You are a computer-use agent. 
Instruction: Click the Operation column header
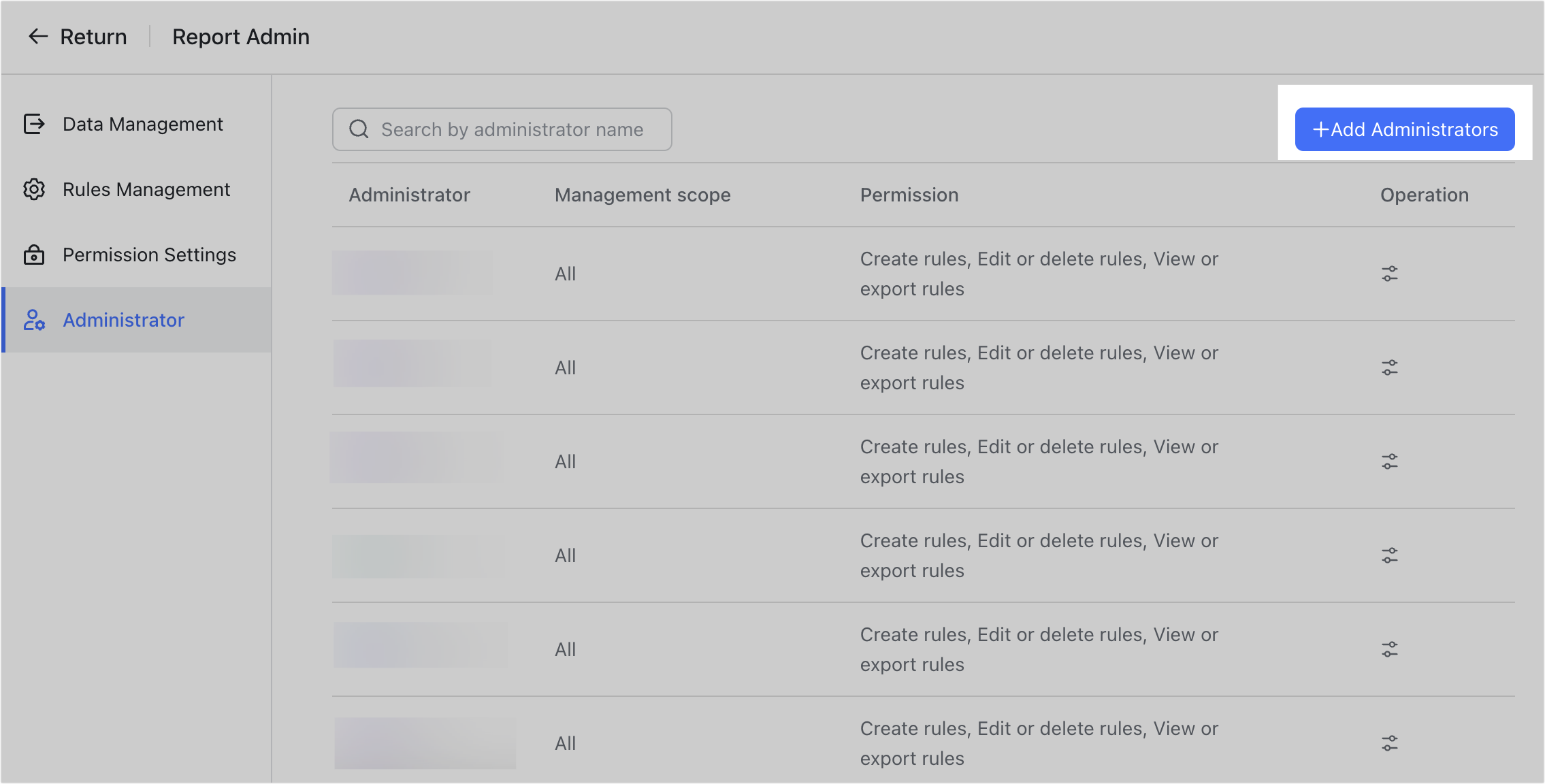pyautogui.click(x=1425, y=195)
